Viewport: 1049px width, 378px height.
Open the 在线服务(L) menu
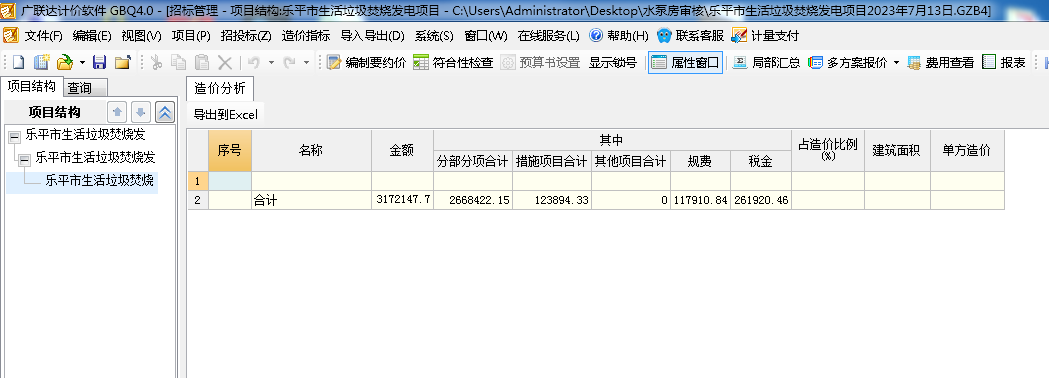[x=549, y=36]
